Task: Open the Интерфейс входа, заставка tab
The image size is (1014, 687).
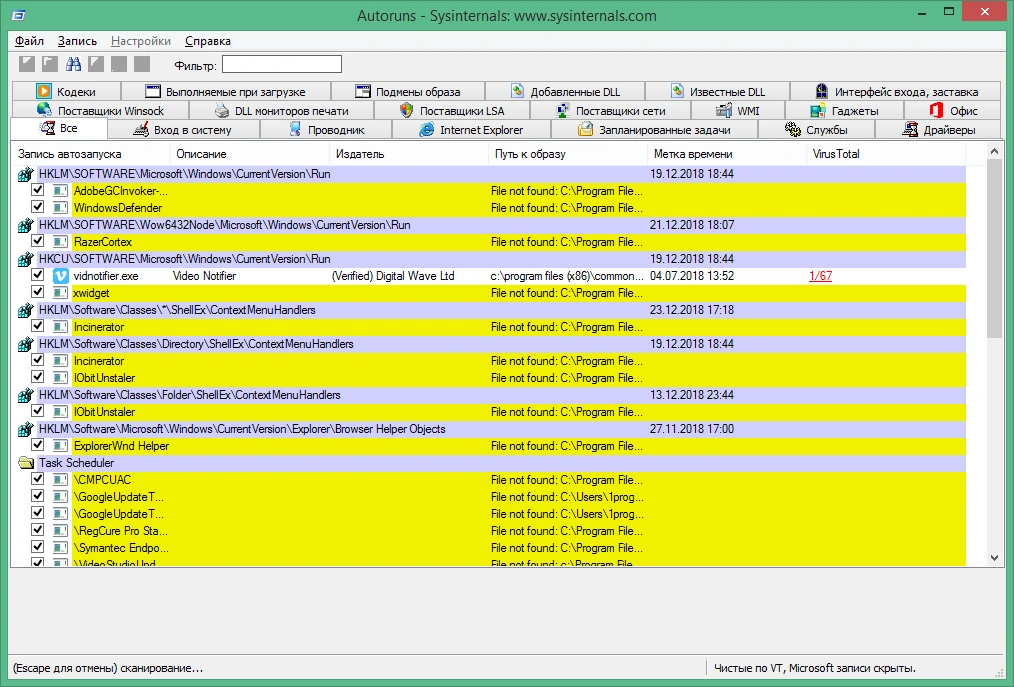Action: click(896, 91)
